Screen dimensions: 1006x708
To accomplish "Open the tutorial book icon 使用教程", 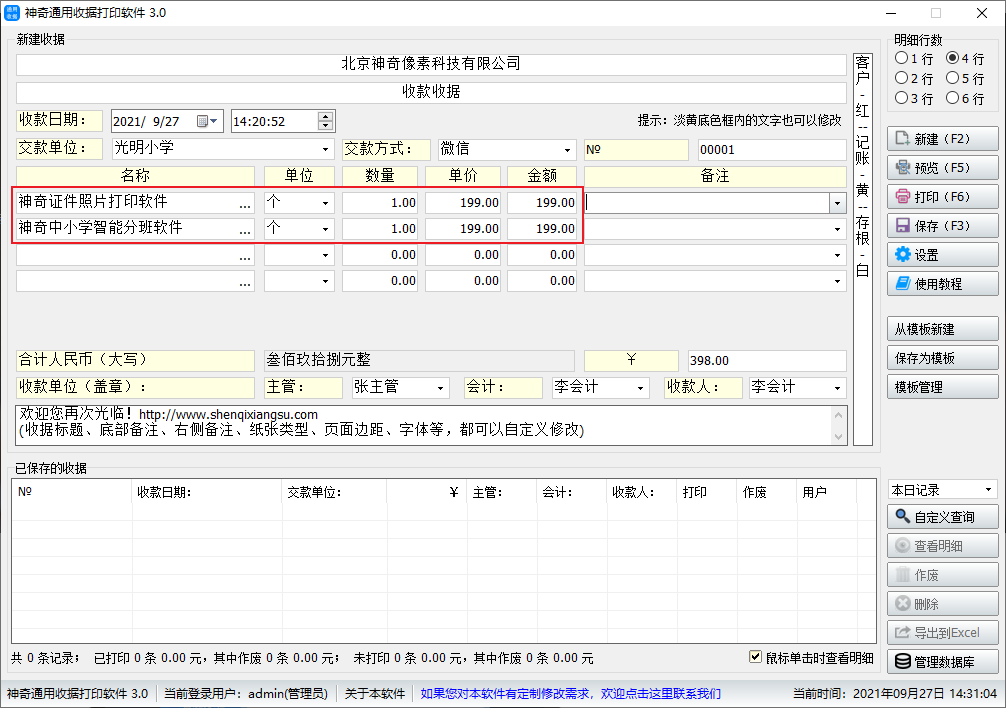I will [903, 283].
